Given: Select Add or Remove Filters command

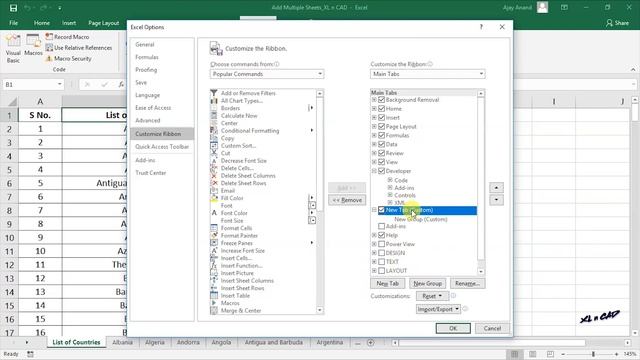Looking at the screenshot, I should click(248, 93).
